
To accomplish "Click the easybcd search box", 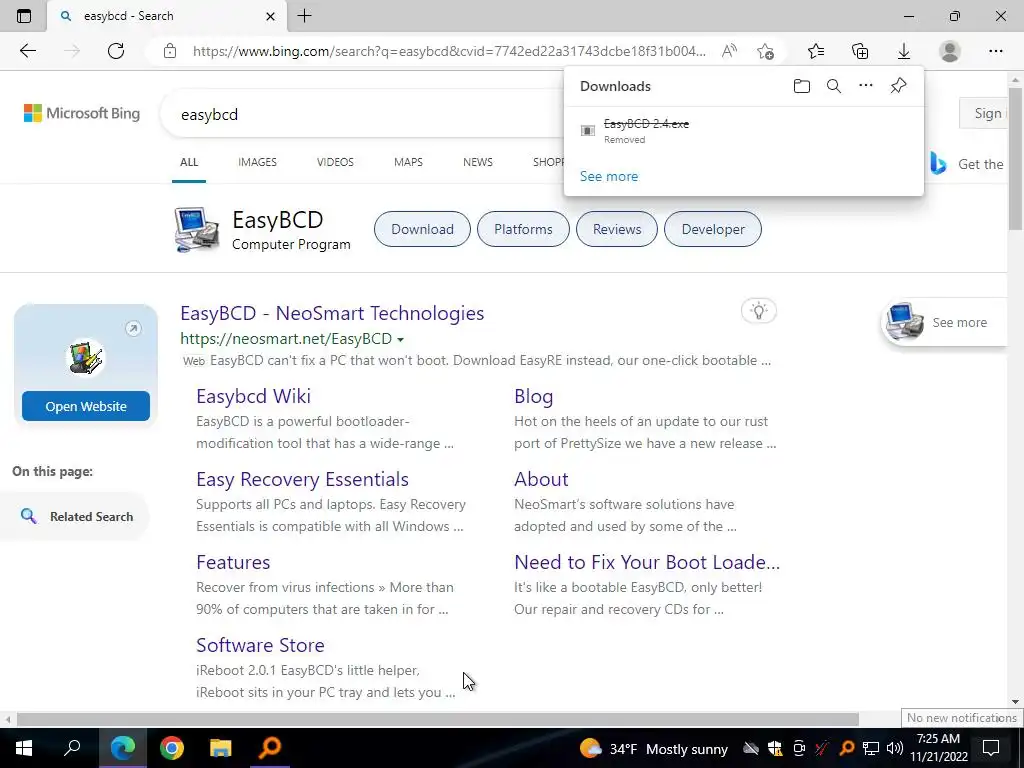I will pos(366,114).
